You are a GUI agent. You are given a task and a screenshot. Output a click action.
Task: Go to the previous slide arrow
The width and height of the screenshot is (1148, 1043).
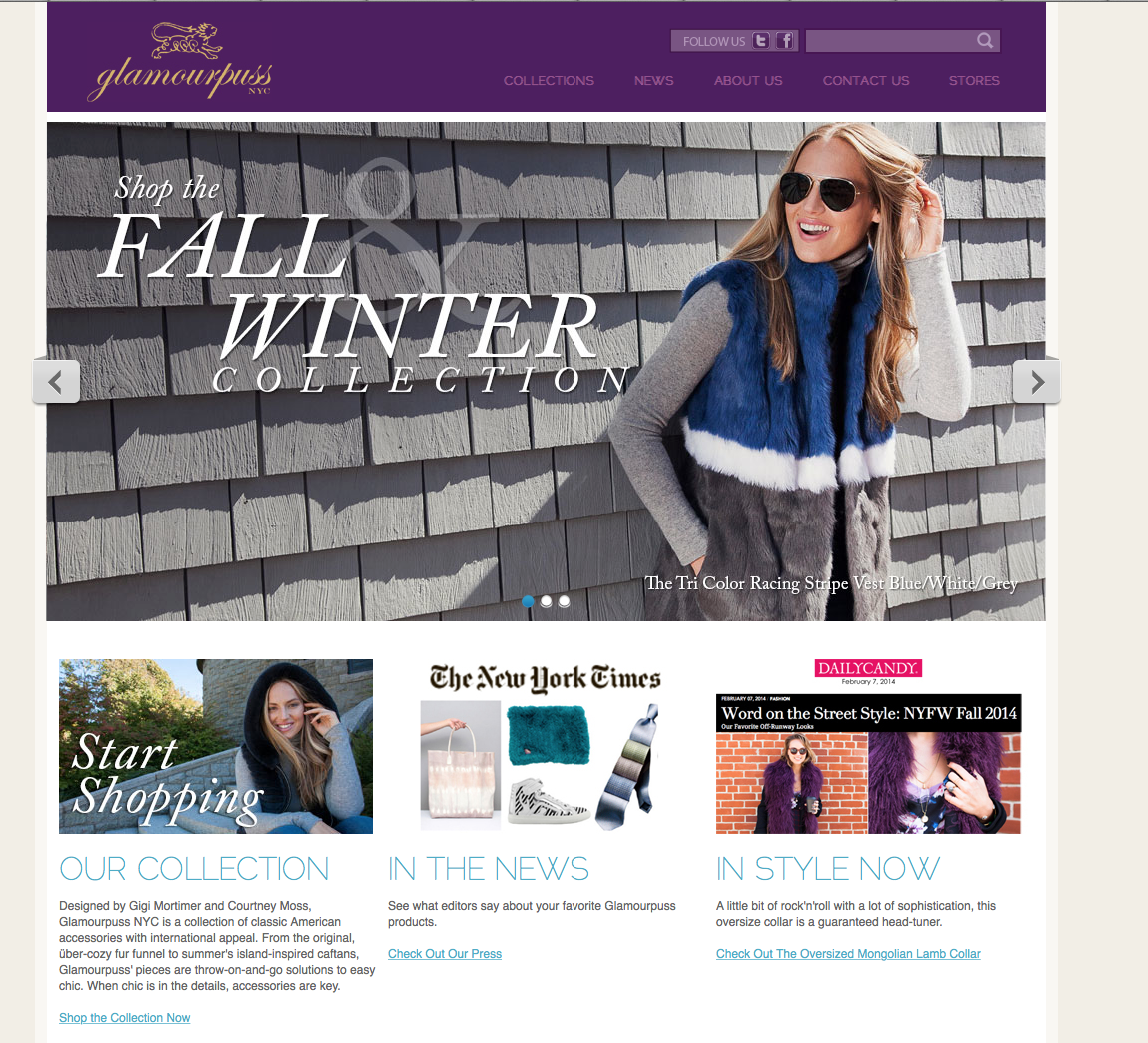[56, 382]
